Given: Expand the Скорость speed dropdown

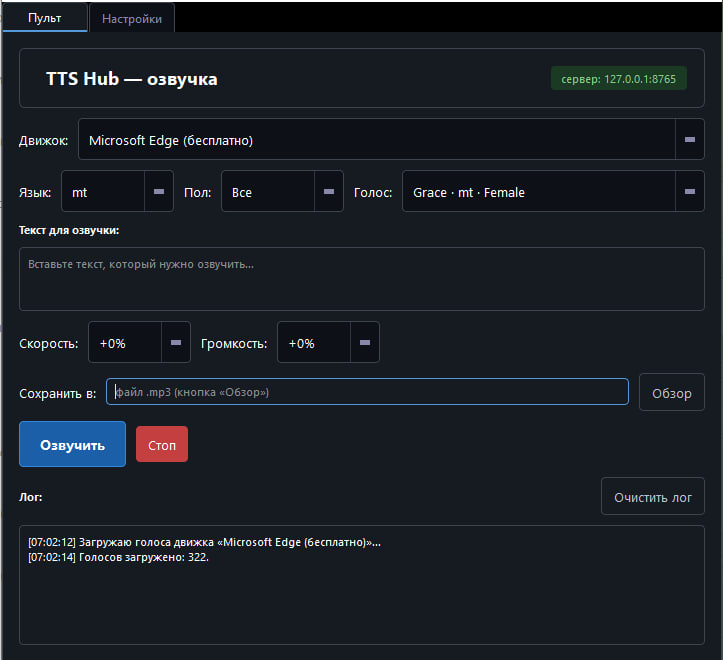Looking at the screenshot, I should [x=139, y=342].
